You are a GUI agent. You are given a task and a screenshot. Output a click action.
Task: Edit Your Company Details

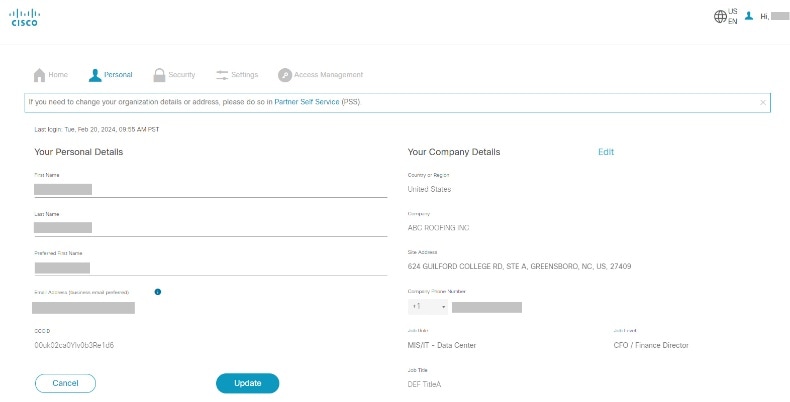[606, 152]
